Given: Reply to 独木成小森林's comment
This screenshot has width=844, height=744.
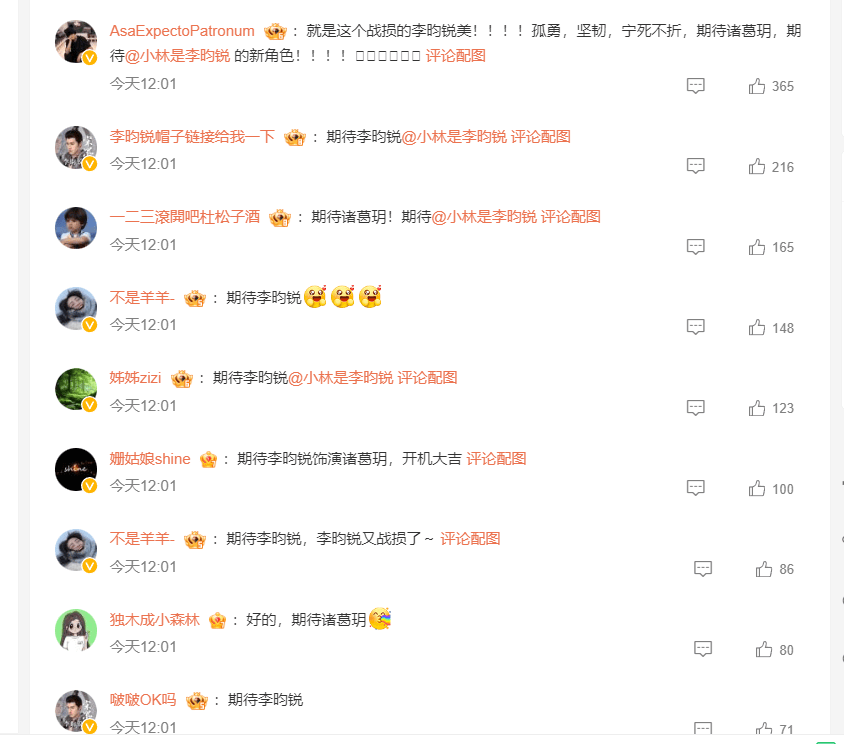Looking at the screenshot, I should click(703, 649).
